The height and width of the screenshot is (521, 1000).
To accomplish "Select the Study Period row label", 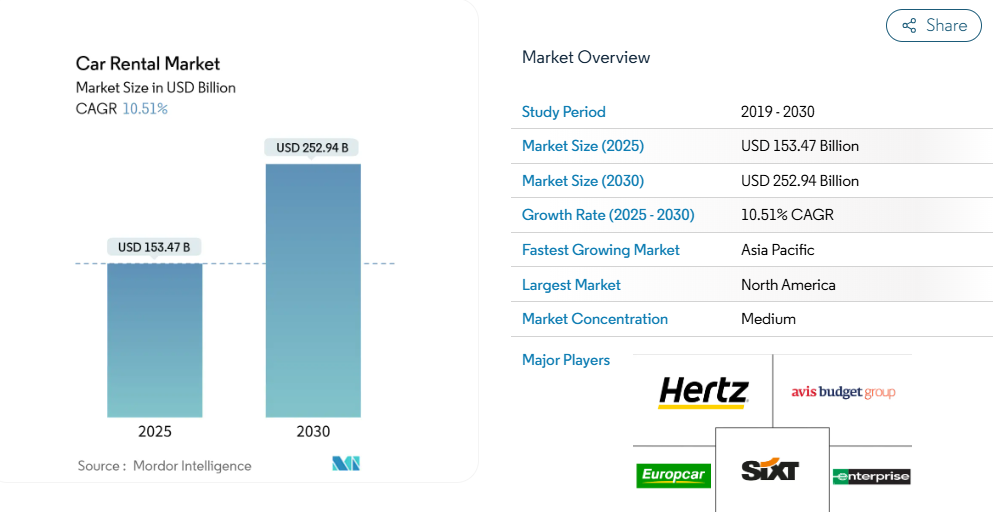I will coord(564,112).
